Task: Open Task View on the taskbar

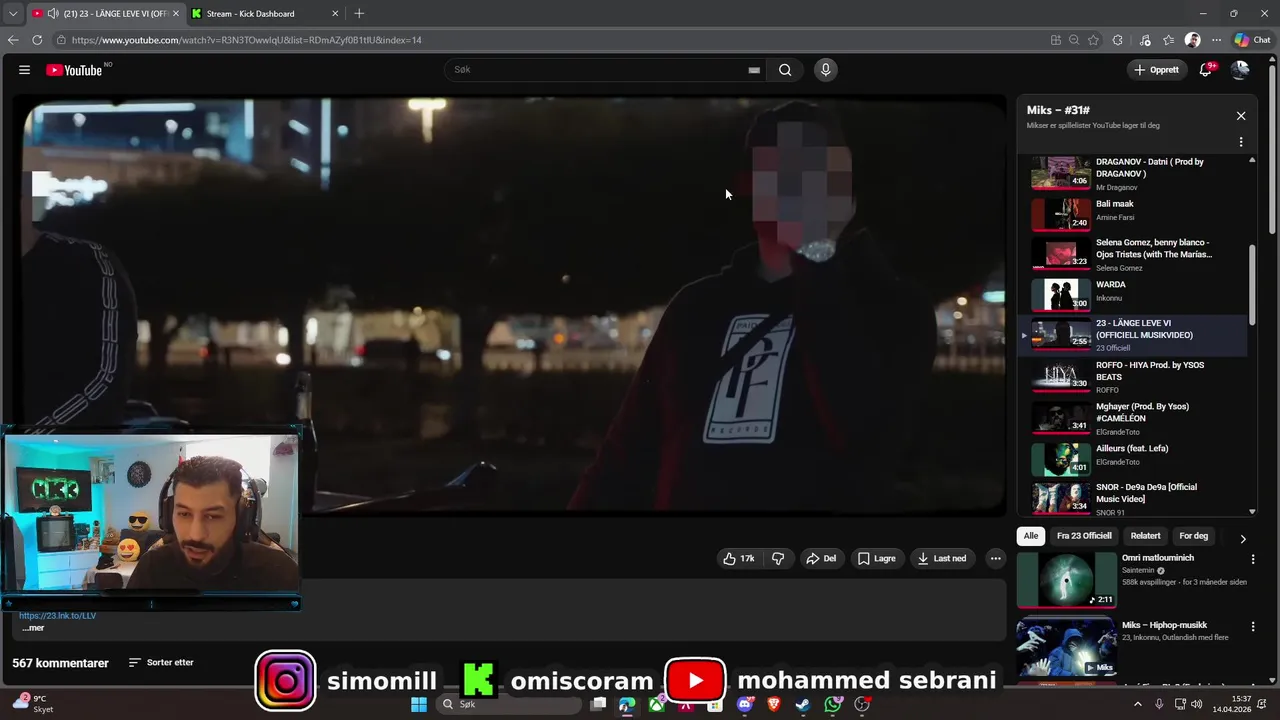Action: tap(598, 705)
